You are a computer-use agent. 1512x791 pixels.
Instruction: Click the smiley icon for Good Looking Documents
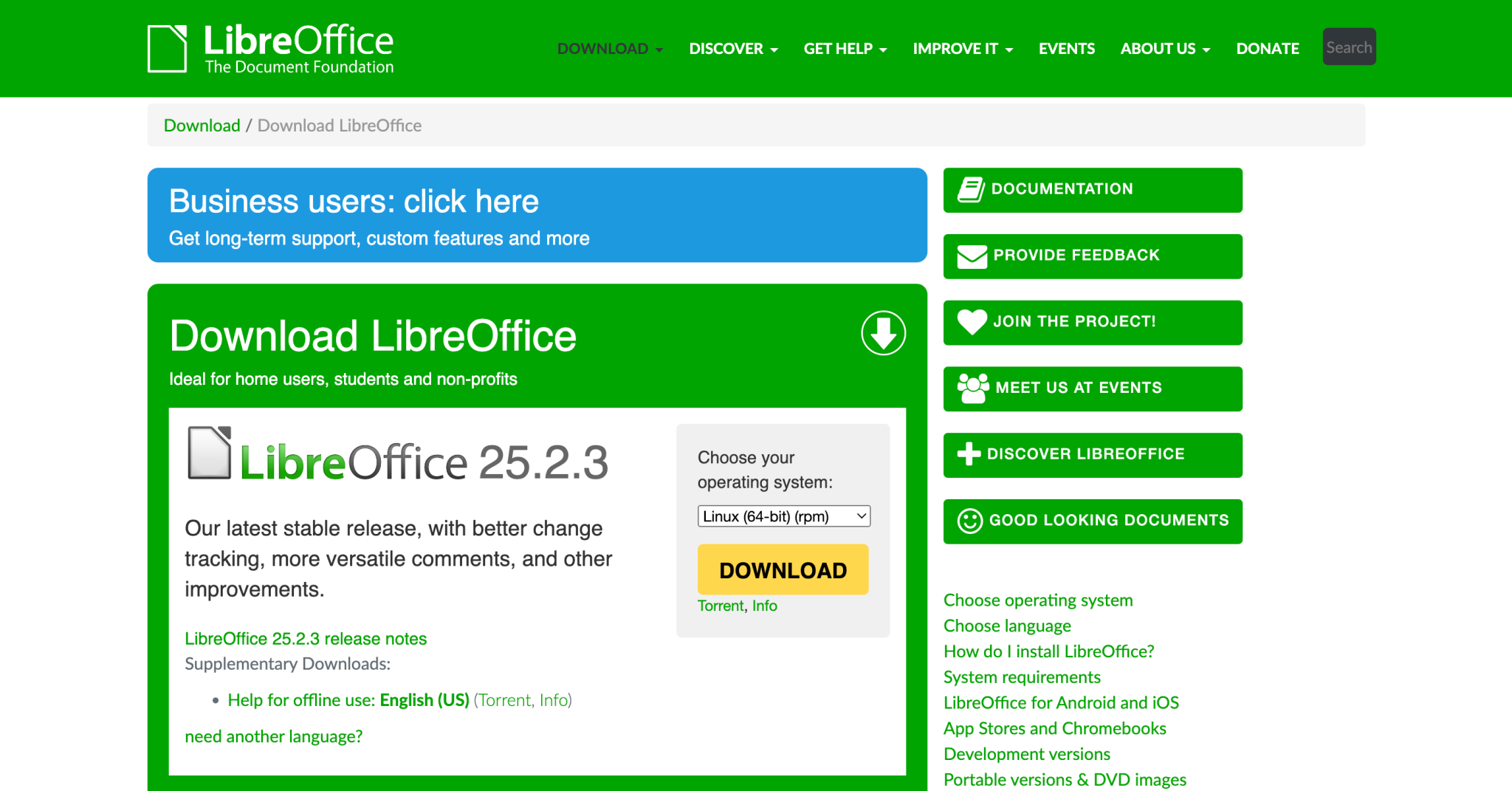(x=969, y=520)
